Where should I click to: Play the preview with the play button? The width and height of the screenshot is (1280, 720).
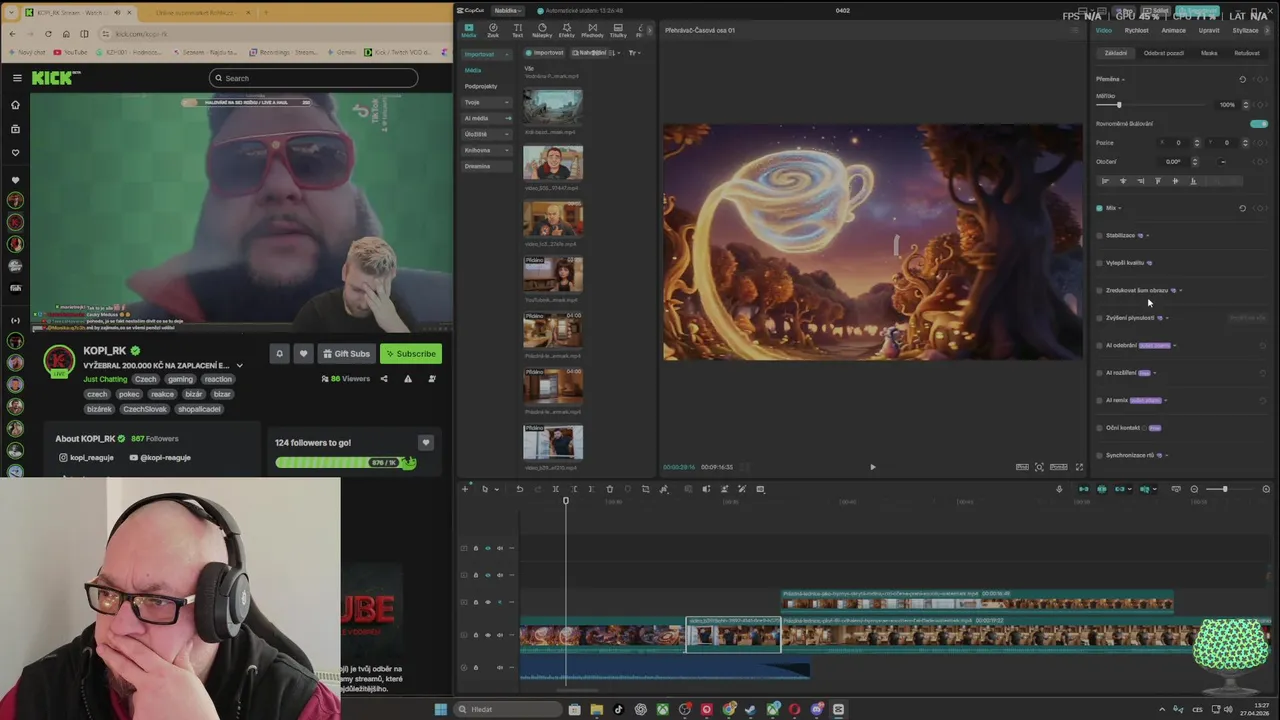(872, 467)
